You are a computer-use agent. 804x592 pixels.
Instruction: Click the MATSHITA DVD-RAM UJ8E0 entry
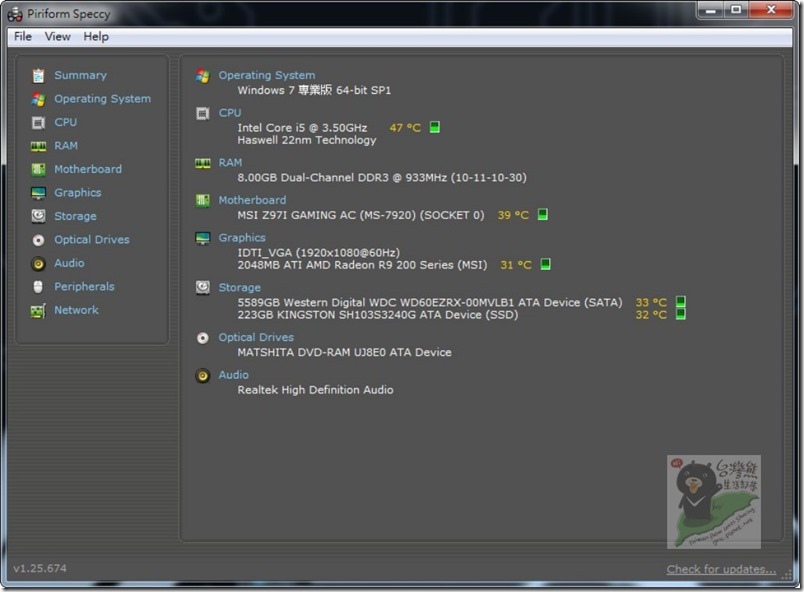point(345,353)
